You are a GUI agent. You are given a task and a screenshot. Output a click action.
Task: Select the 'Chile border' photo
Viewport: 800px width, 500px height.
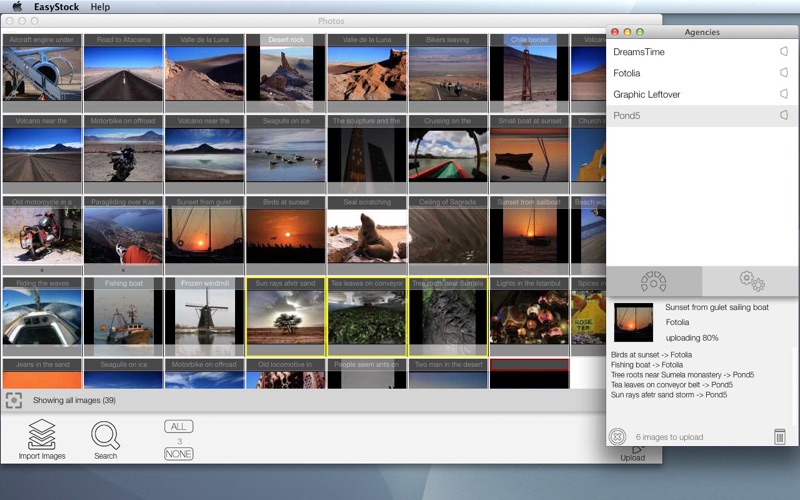click(529, 73)
